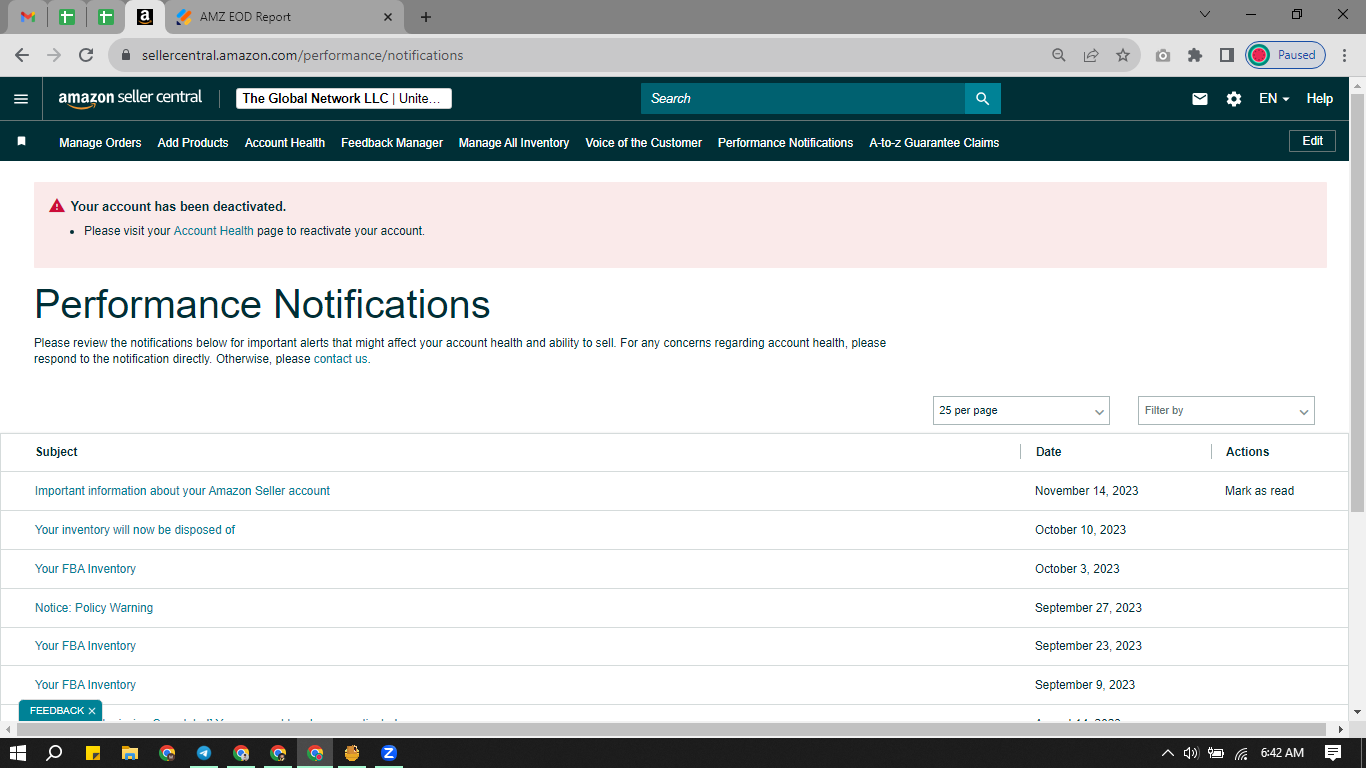The width and height of the screenshot is (1366, 768).
Task: Click the Account Health link in alert
Action: (x=214, y=231)
